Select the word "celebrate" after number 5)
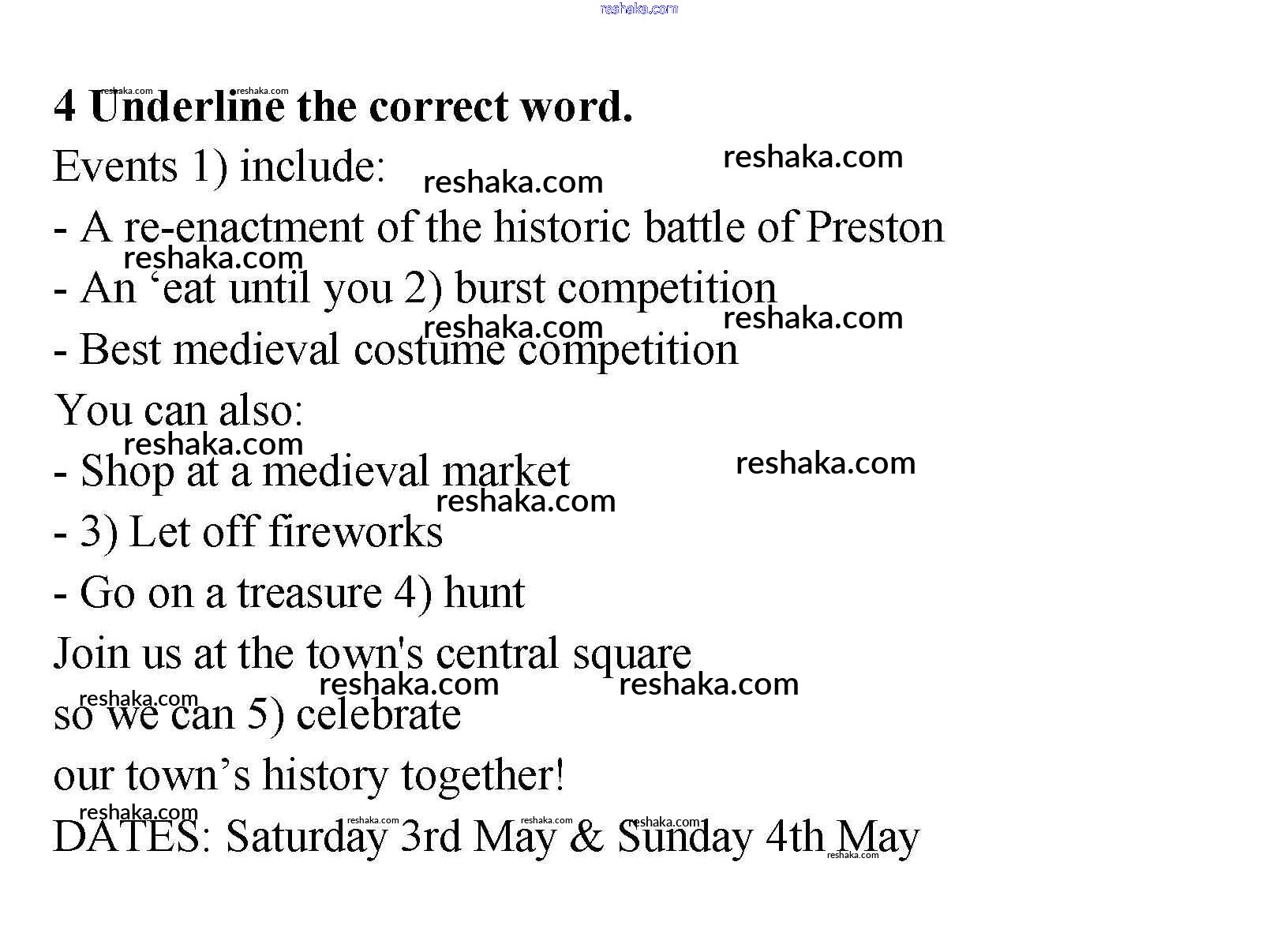Image resolution: width=1277 pixels, height=952 pixels. [378, 714]
